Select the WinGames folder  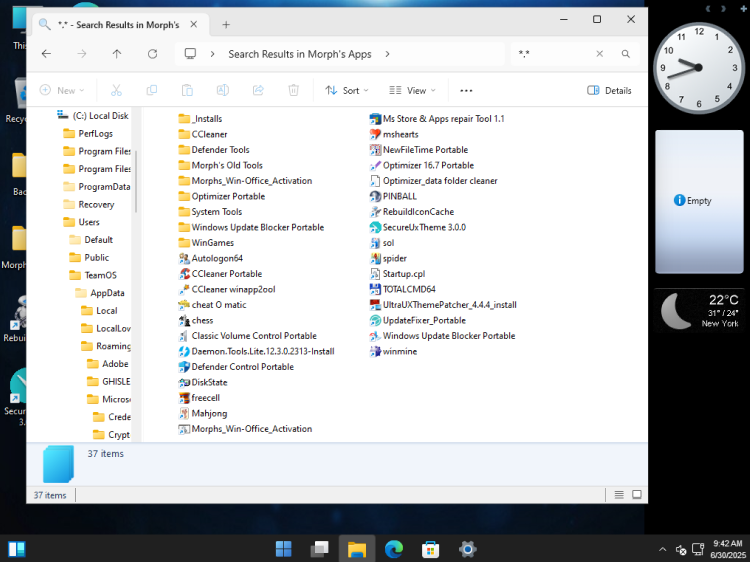point(206,242)
